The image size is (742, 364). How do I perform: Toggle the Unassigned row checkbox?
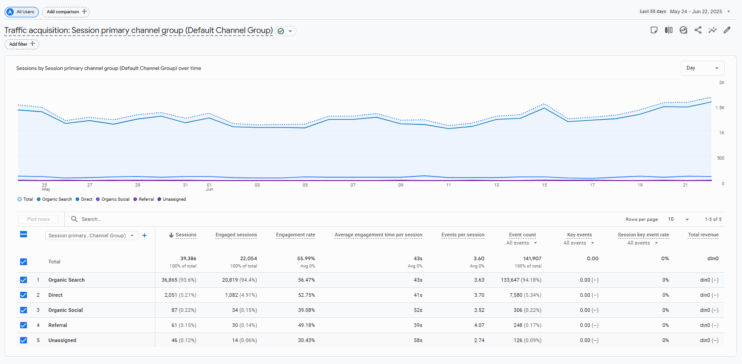click(24, 340)
